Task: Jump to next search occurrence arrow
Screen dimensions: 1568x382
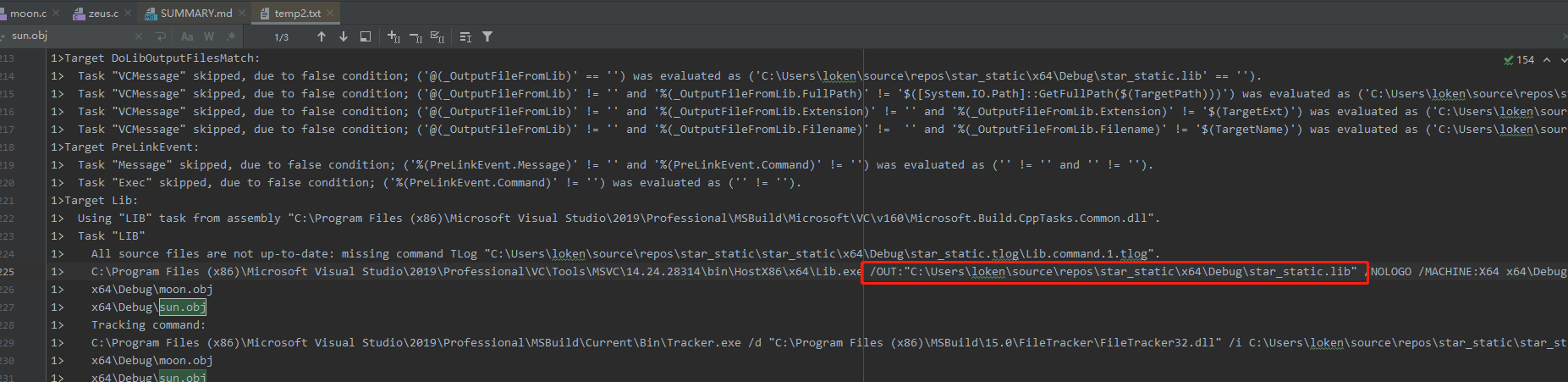Action: 344,36
